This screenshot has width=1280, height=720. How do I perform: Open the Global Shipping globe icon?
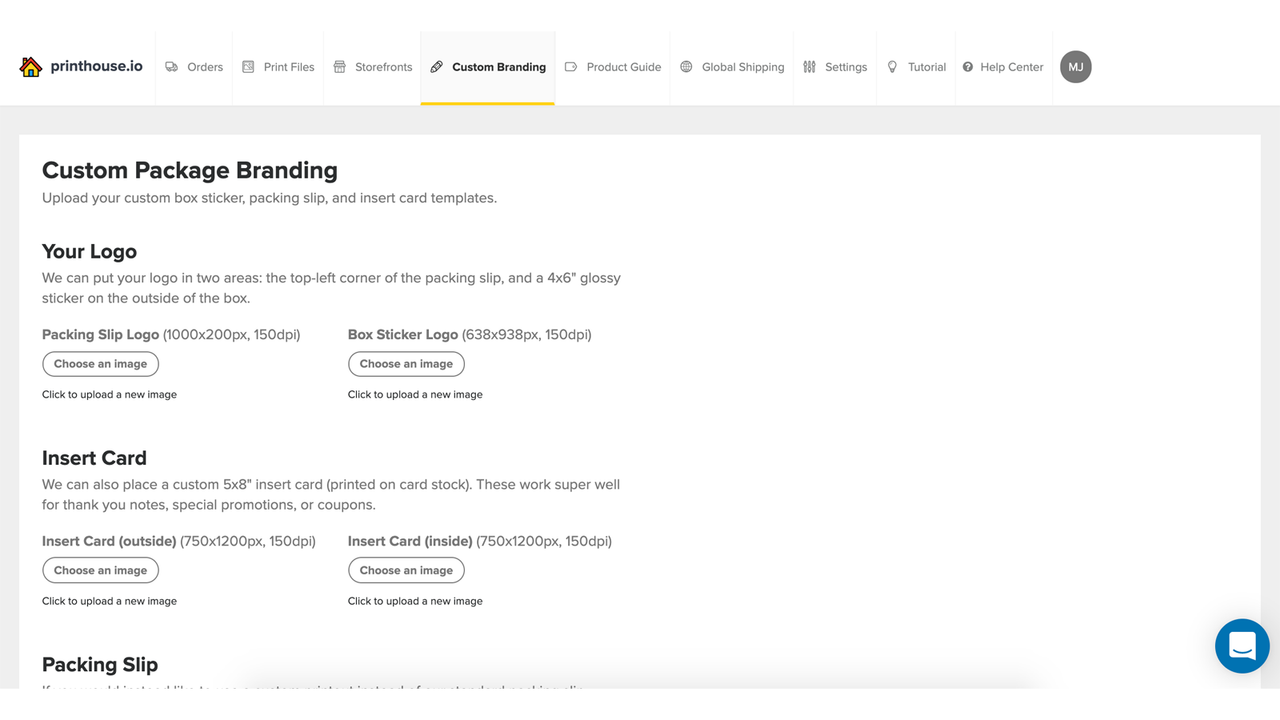(x=686, y=66)
